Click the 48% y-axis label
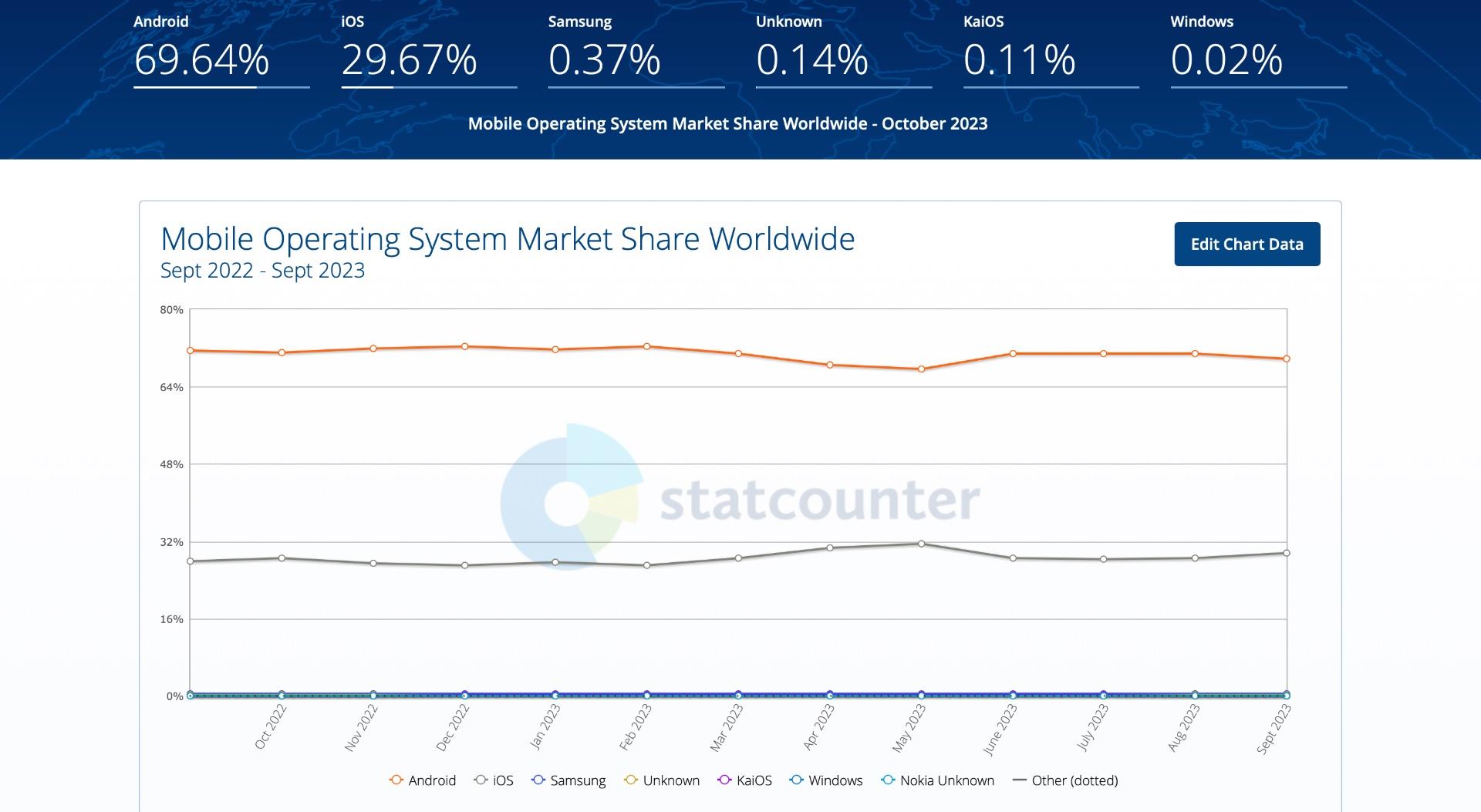Image resolution: width=1481 pixels, height=812 pixels. (172, 464)
